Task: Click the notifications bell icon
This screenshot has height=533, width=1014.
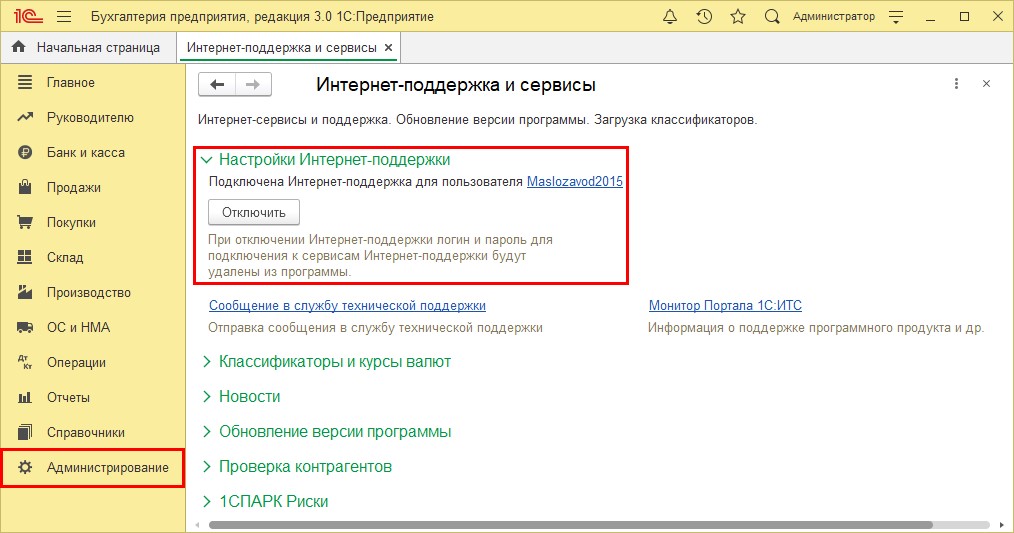Action: tap(670, 17)
